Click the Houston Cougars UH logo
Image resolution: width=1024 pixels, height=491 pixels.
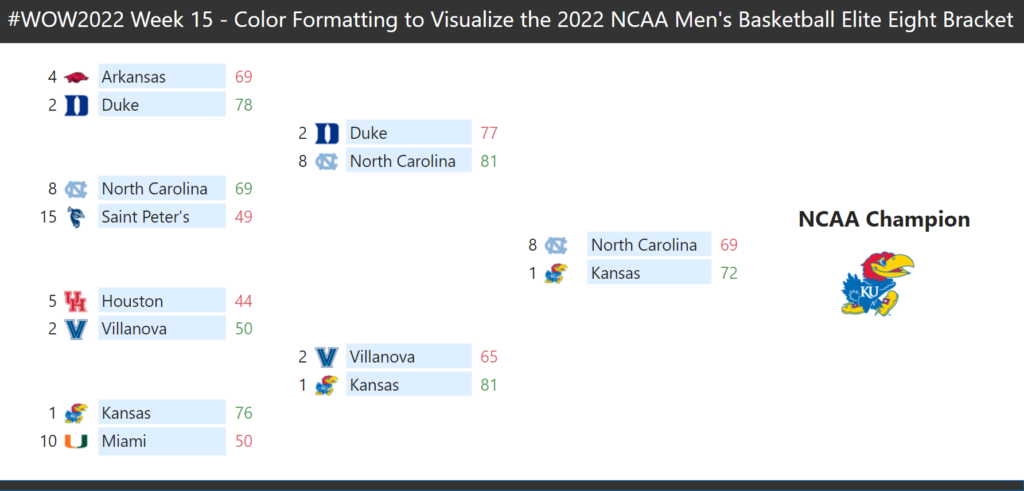[76, 301]
